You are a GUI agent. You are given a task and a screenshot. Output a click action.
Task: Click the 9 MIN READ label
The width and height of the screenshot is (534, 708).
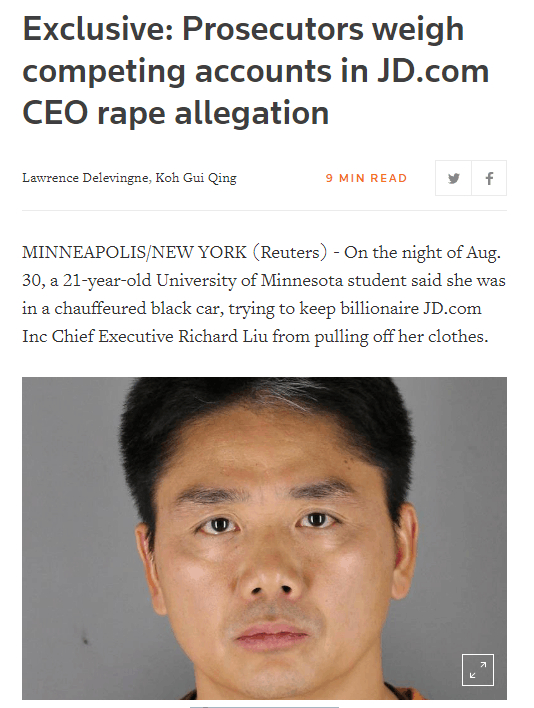click(x=366, y=178)
